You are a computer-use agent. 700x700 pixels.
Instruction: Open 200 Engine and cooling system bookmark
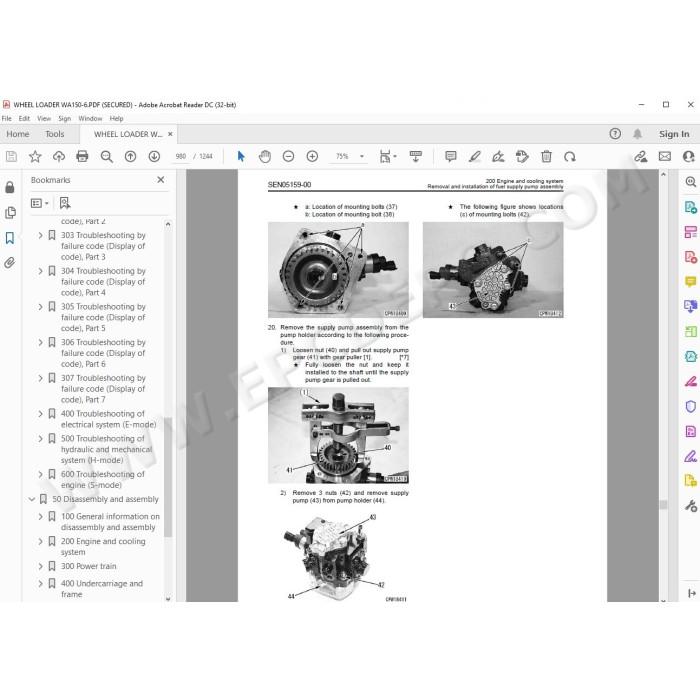[103, 546]
